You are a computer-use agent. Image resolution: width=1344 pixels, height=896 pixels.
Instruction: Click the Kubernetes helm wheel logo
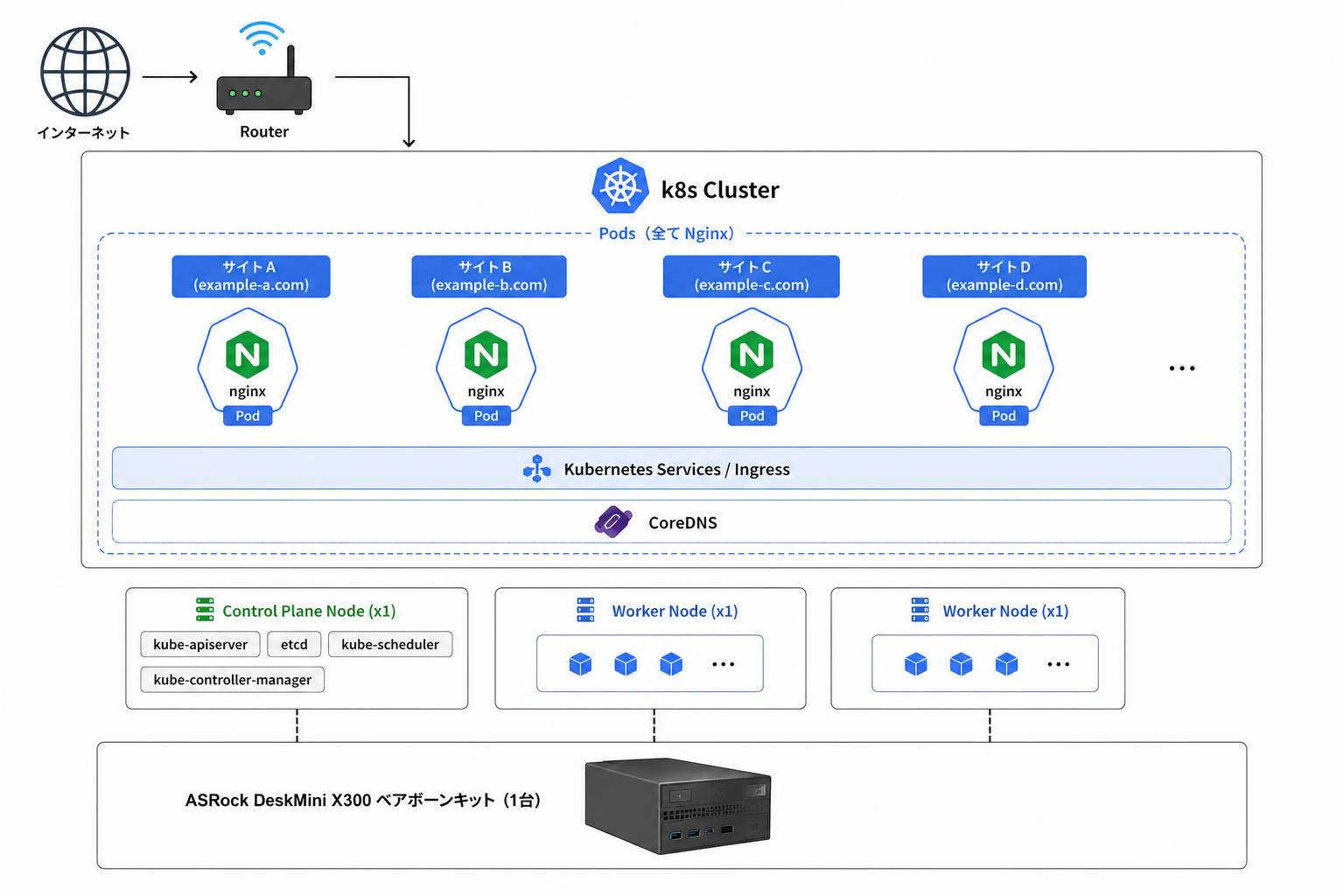pos(619,186)
